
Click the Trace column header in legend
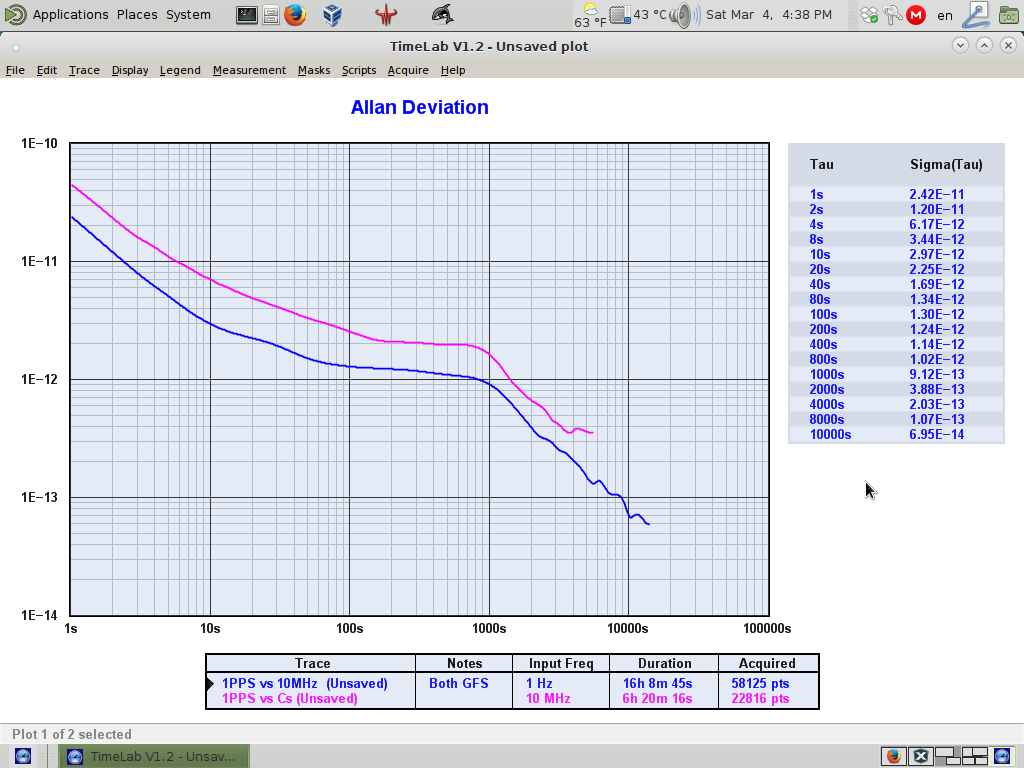pyautogui.click(x=312, y=663)
